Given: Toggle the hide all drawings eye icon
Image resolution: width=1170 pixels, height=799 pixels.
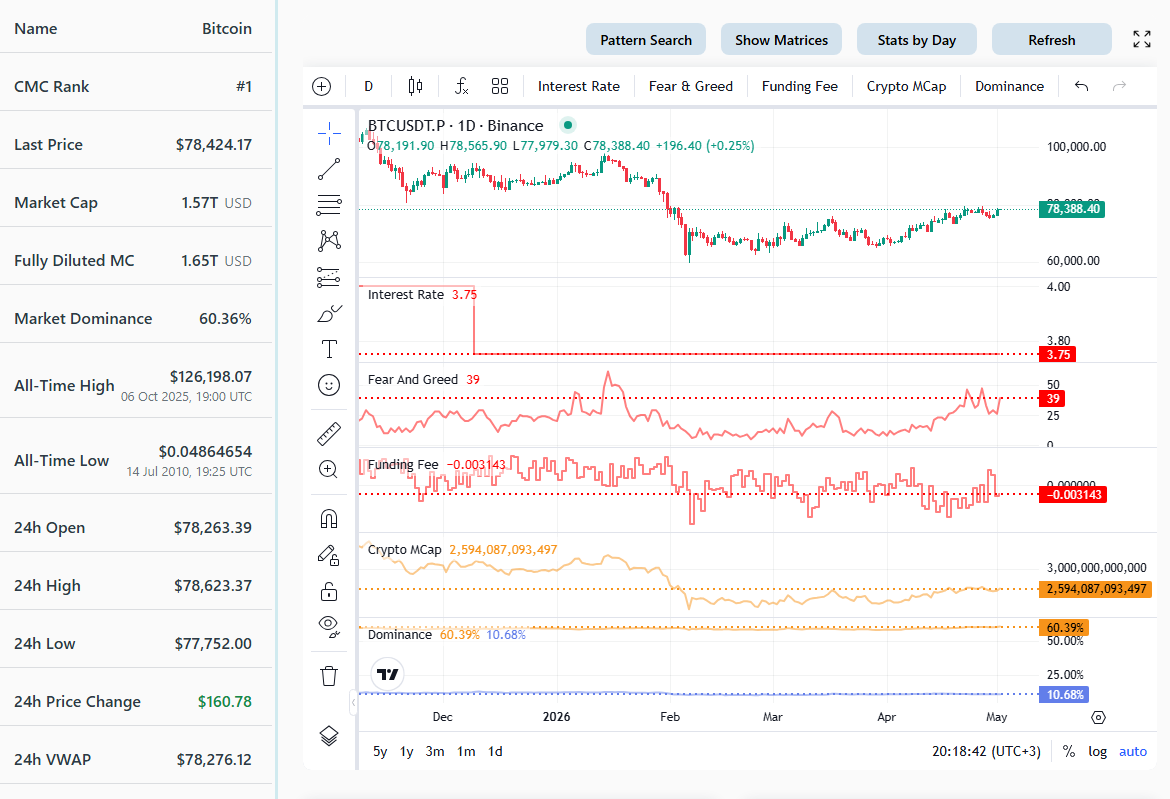Looking at the screenshot, I should [329, 627].
